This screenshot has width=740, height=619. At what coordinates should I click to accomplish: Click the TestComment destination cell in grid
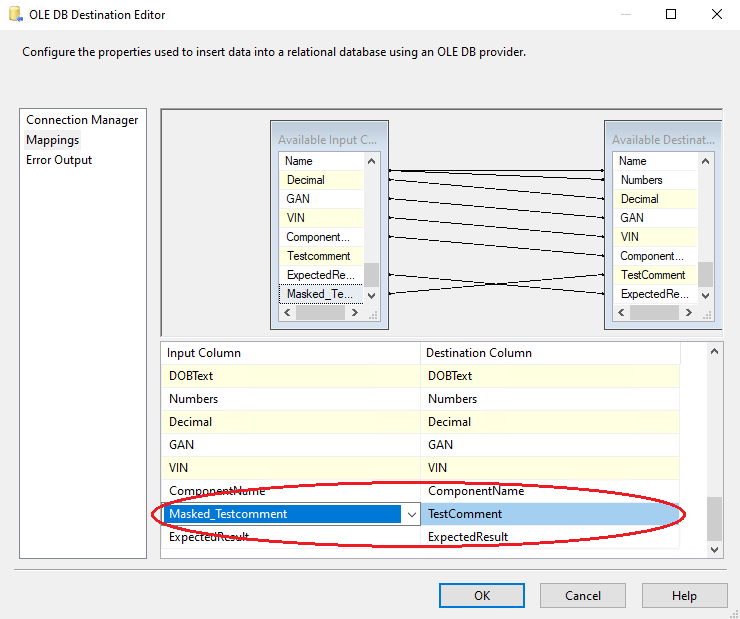550,514
